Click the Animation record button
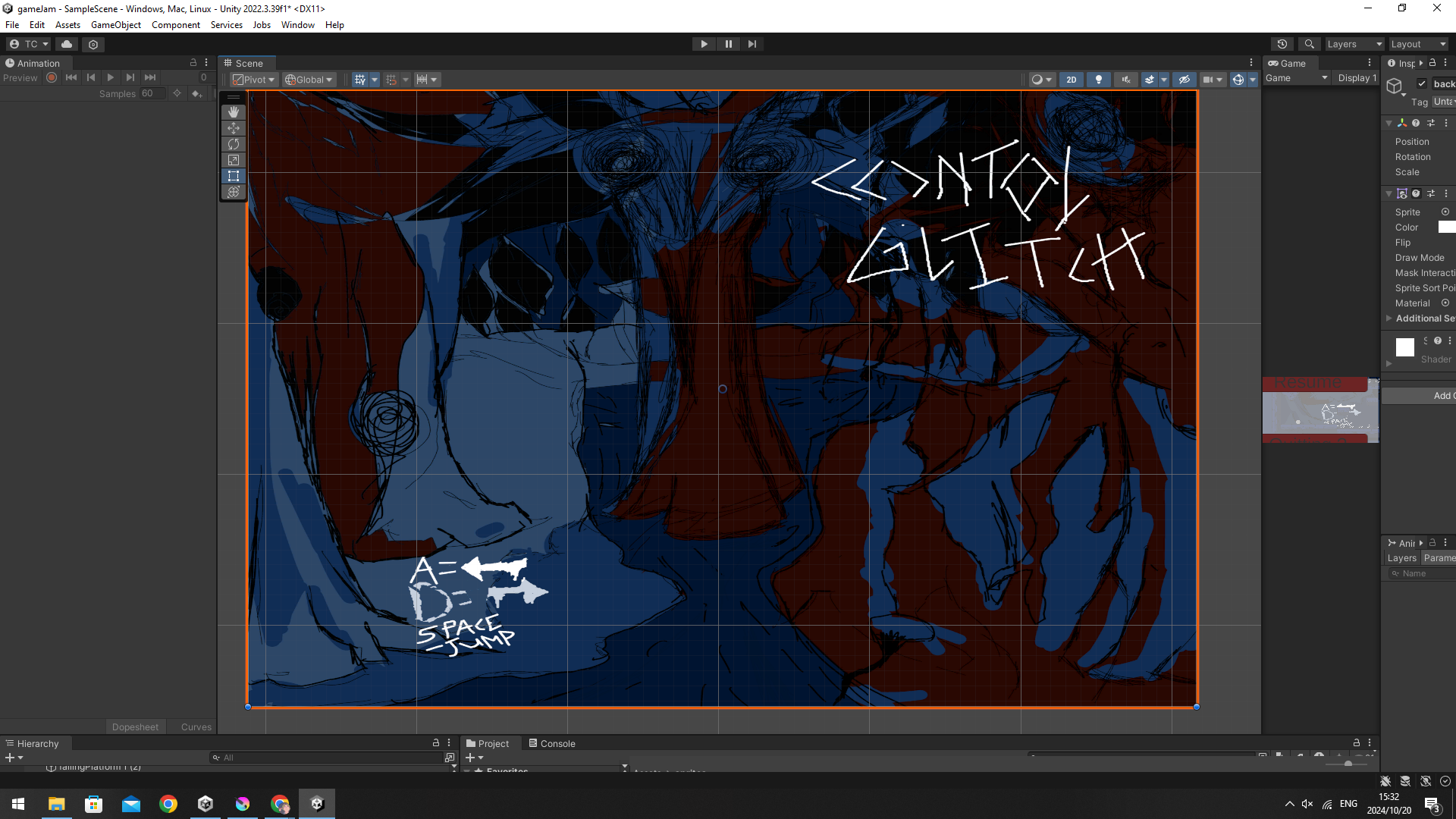 pos(52,77)
